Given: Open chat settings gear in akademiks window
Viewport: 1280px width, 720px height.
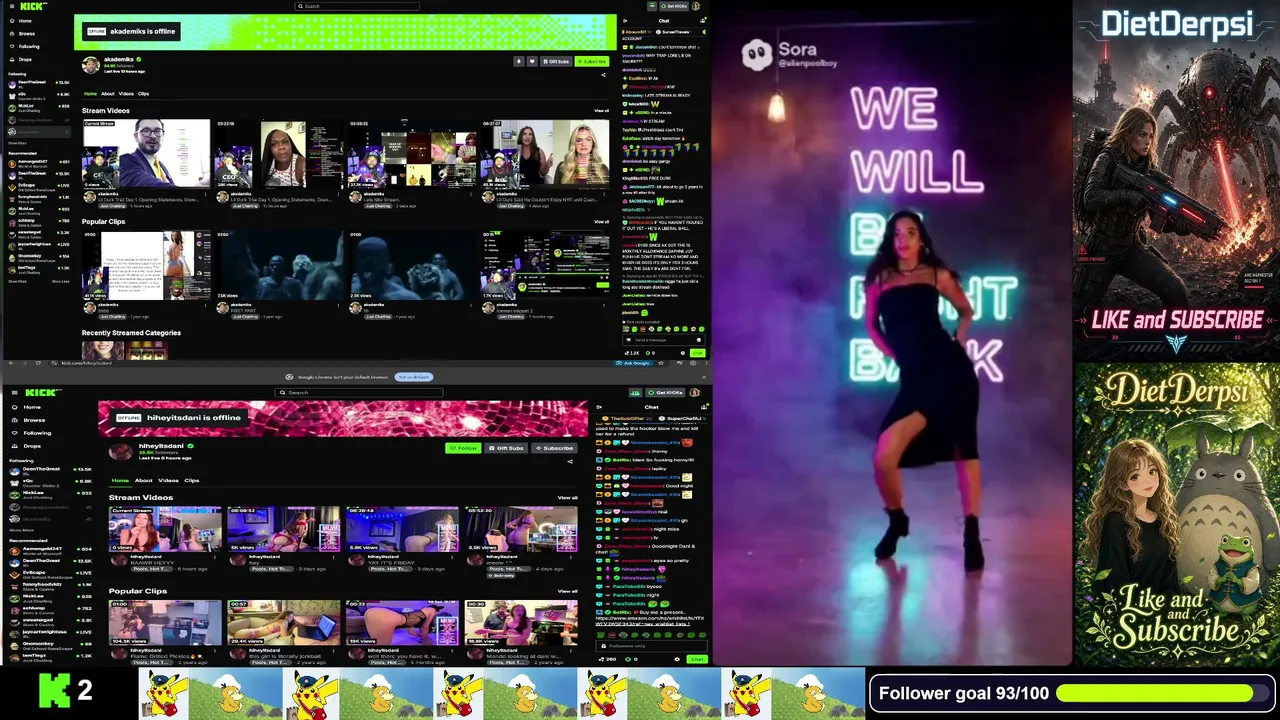Looking at the screenshot, I should (683, 353).
